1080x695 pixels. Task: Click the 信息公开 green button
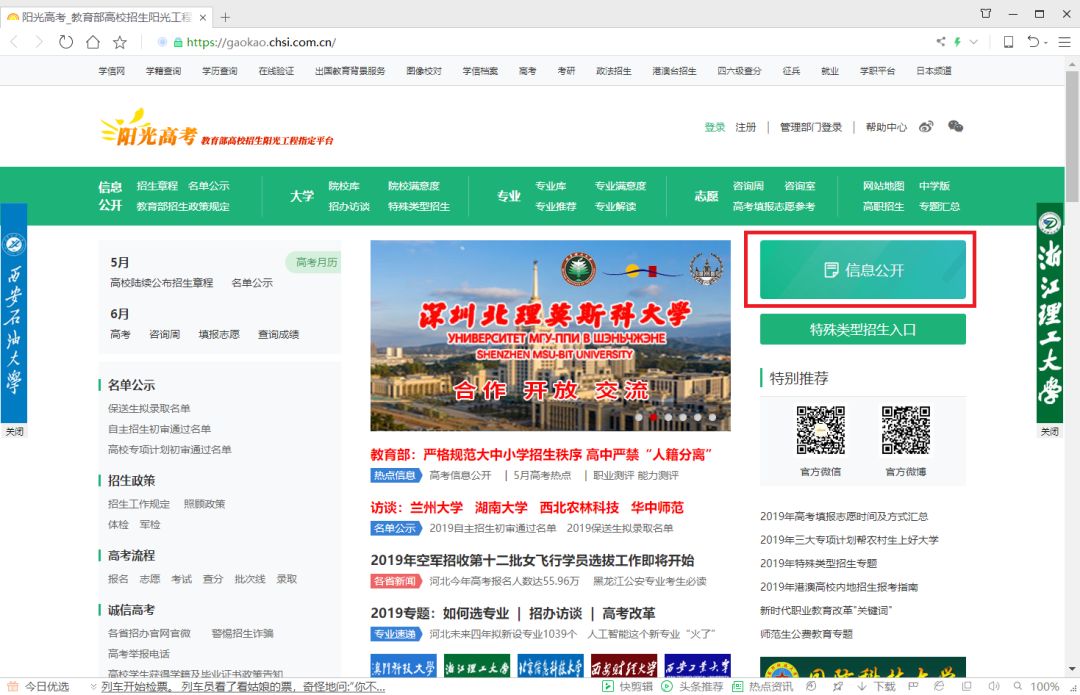pos(862,270)
